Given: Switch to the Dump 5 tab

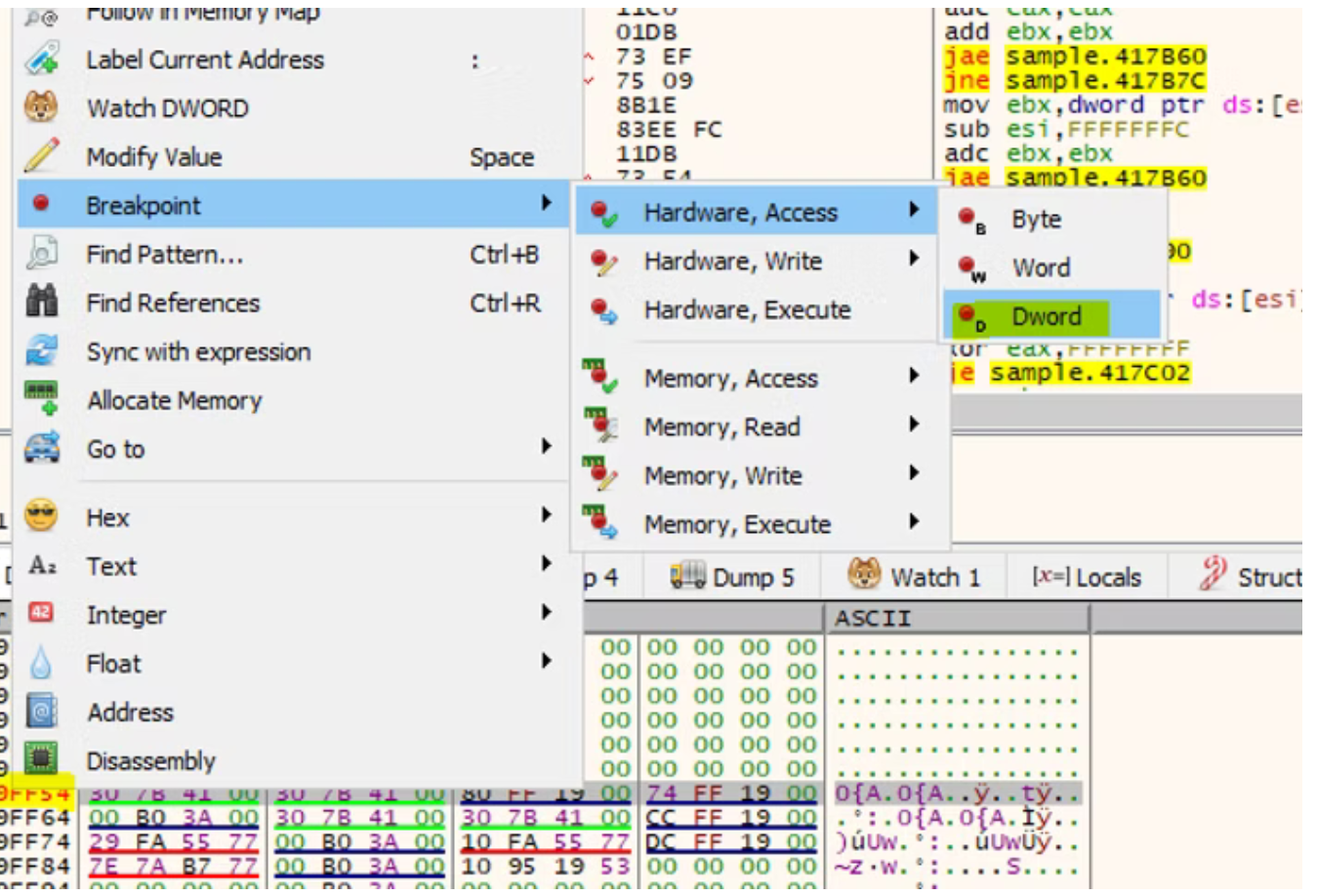Looking at the screenshot, I should pos(732,577).
